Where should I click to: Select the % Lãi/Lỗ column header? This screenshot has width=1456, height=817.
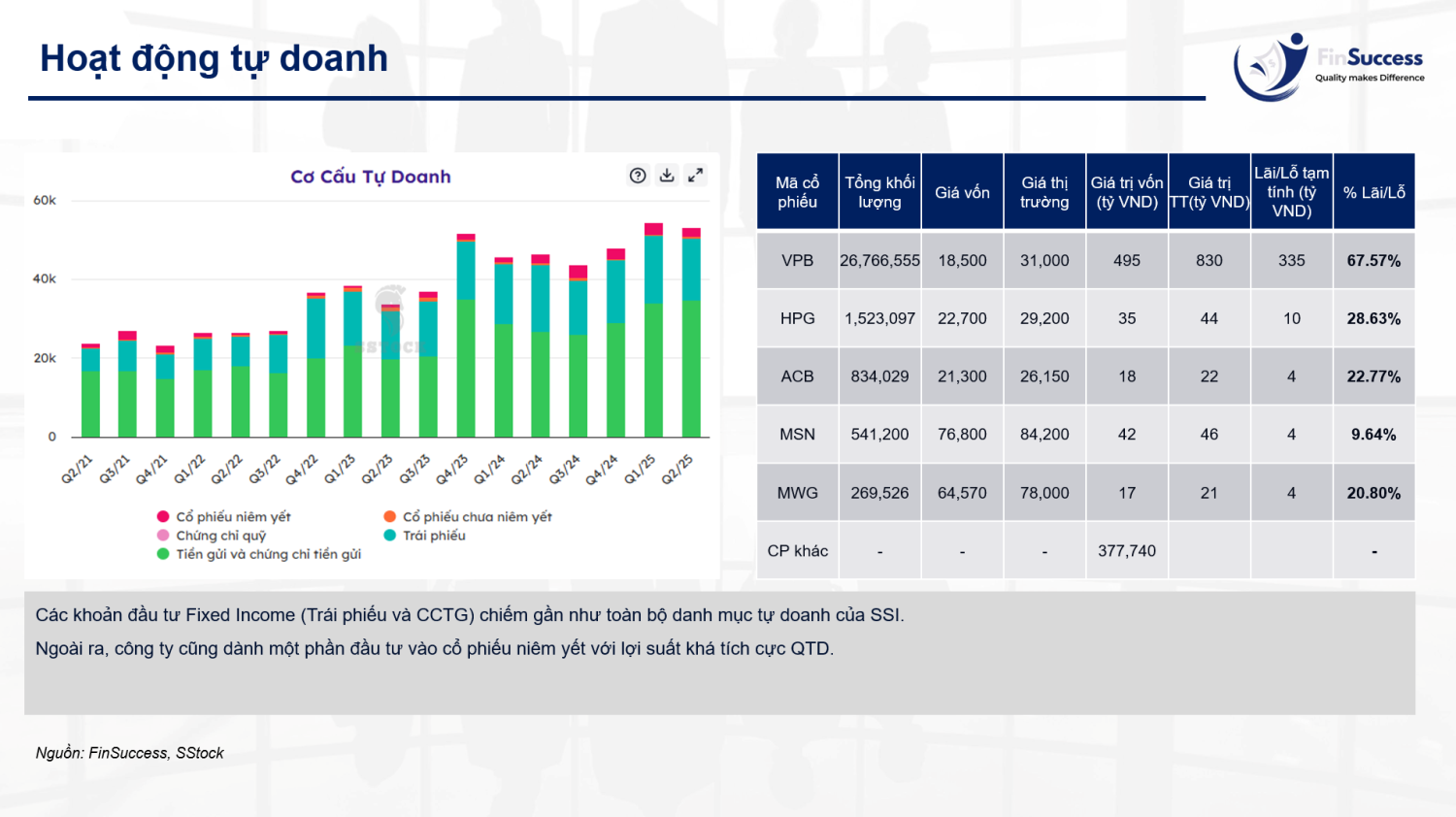pyautogui.click(x=1373, y=192)
